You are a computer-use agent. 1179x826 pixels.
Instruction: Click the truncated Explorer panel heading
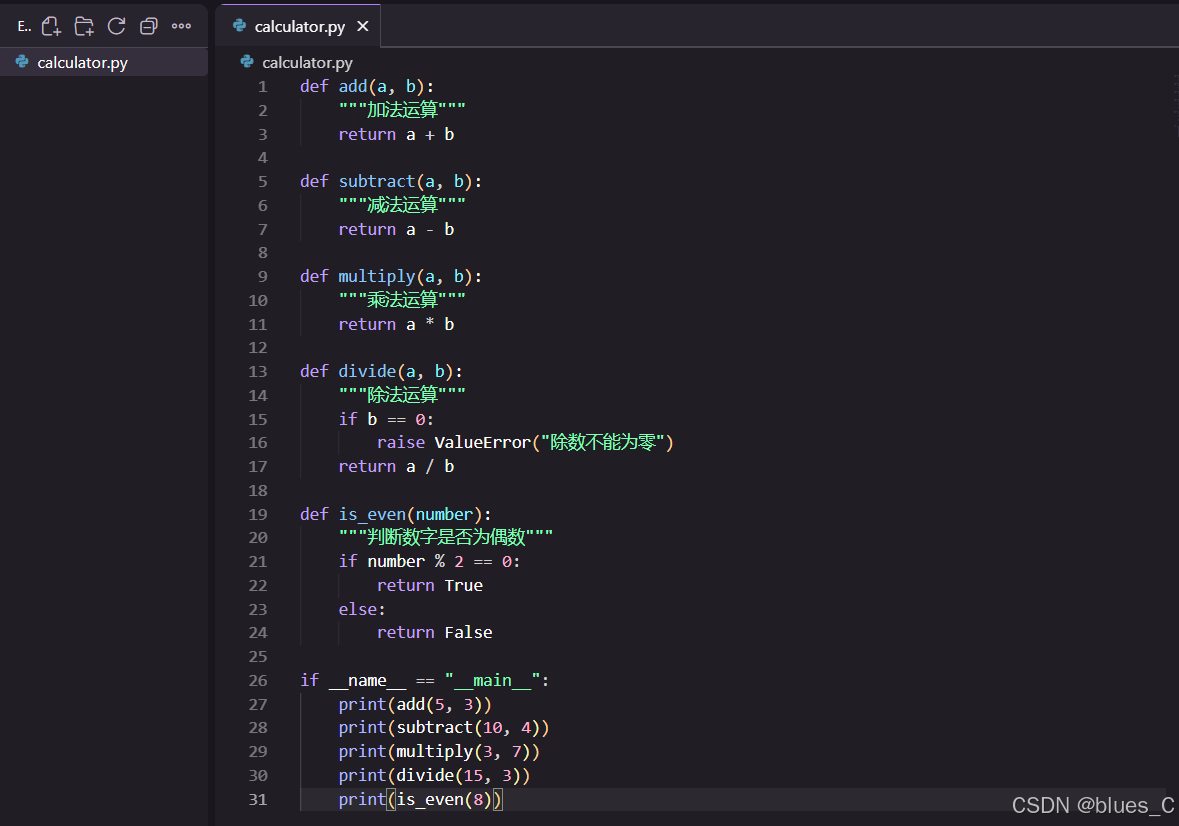[x=24, y=26]
